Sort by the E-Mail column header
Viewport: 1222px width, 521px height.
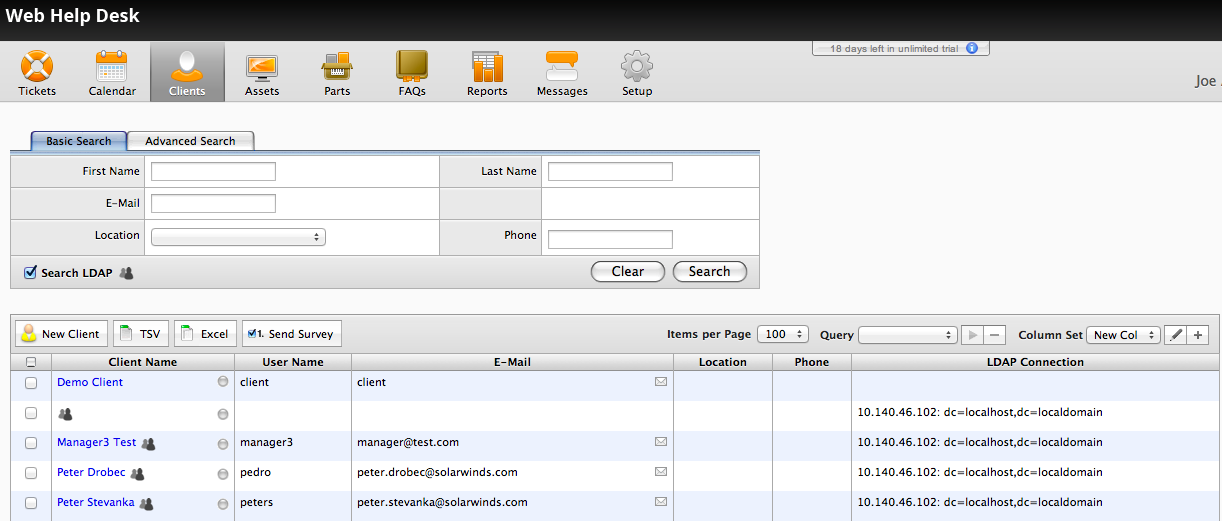click(x=512, y=362)
